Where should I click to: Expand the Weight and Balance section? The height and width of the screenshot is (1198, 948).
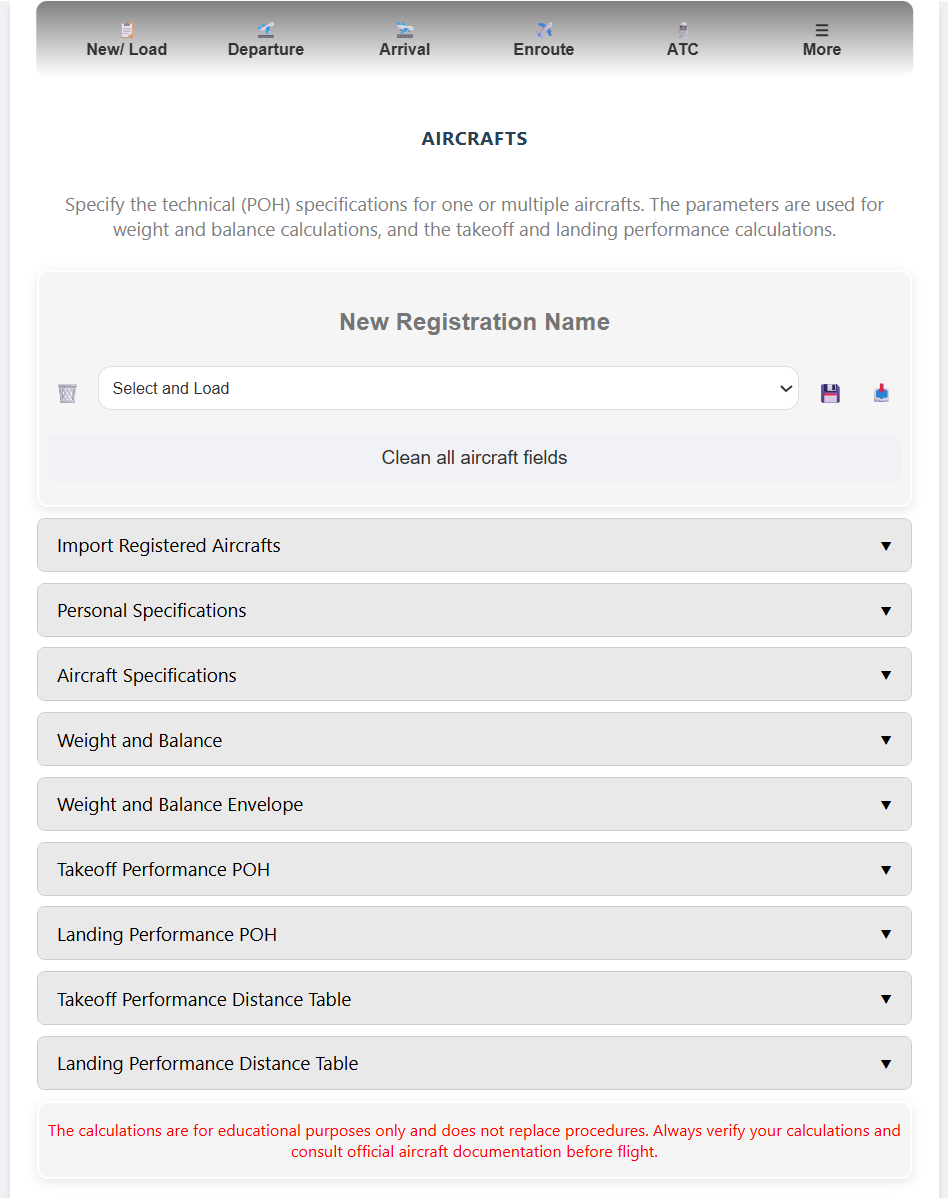474,740
